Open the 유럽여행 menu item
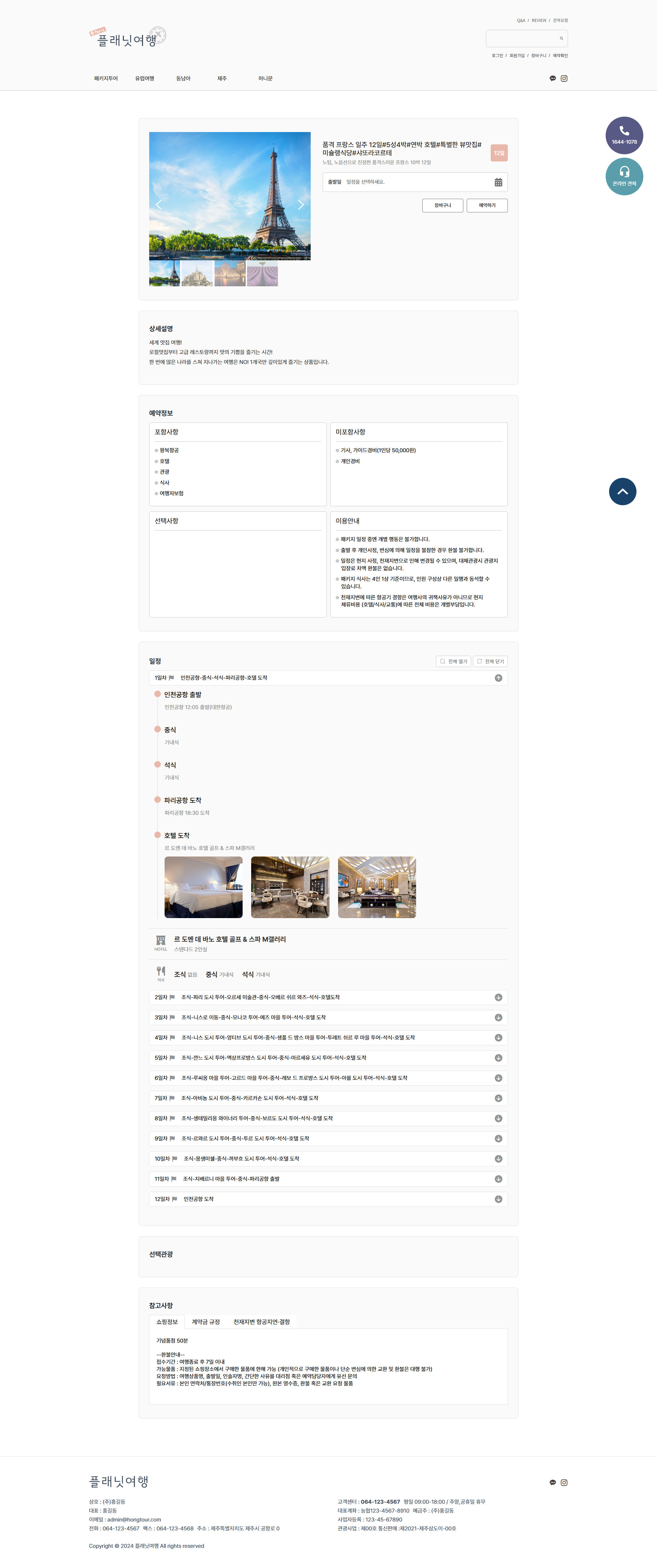This screenshot has width=657, height=1568. tap(144, 79)
